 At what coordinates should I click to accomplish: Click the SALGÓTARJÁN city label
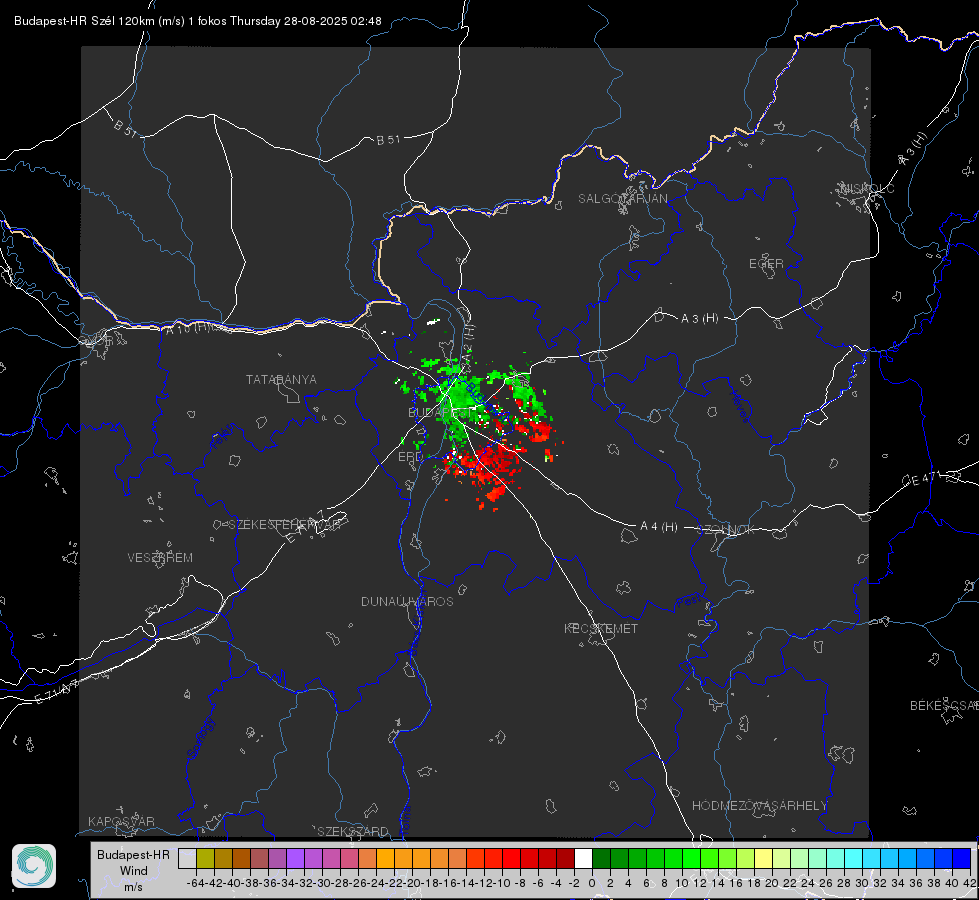coord(622,199)
